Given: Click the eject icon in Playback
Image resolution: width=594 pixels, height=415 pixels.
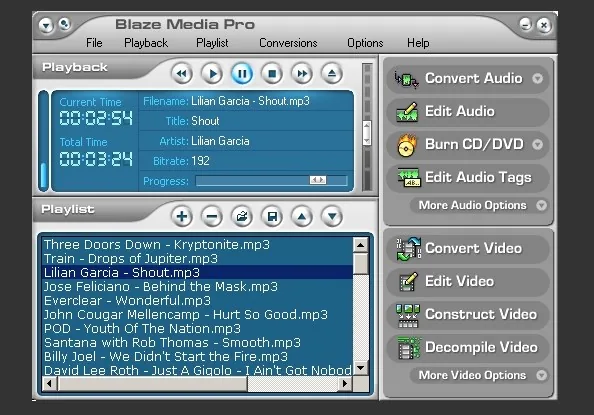Looking at the screenshot, I should [x=332, y=73].
